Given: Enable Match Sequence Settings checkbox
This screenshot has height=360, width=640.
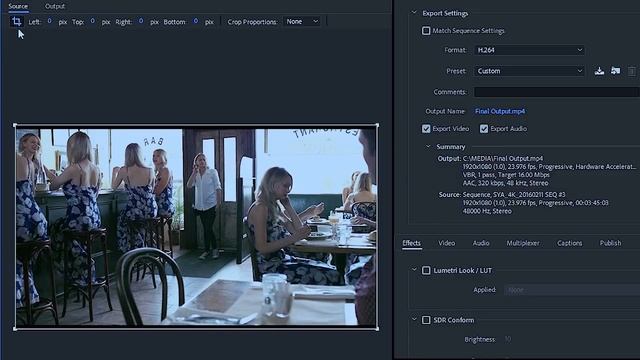Looking at the screenshot, I should click(x=426, y=31).
